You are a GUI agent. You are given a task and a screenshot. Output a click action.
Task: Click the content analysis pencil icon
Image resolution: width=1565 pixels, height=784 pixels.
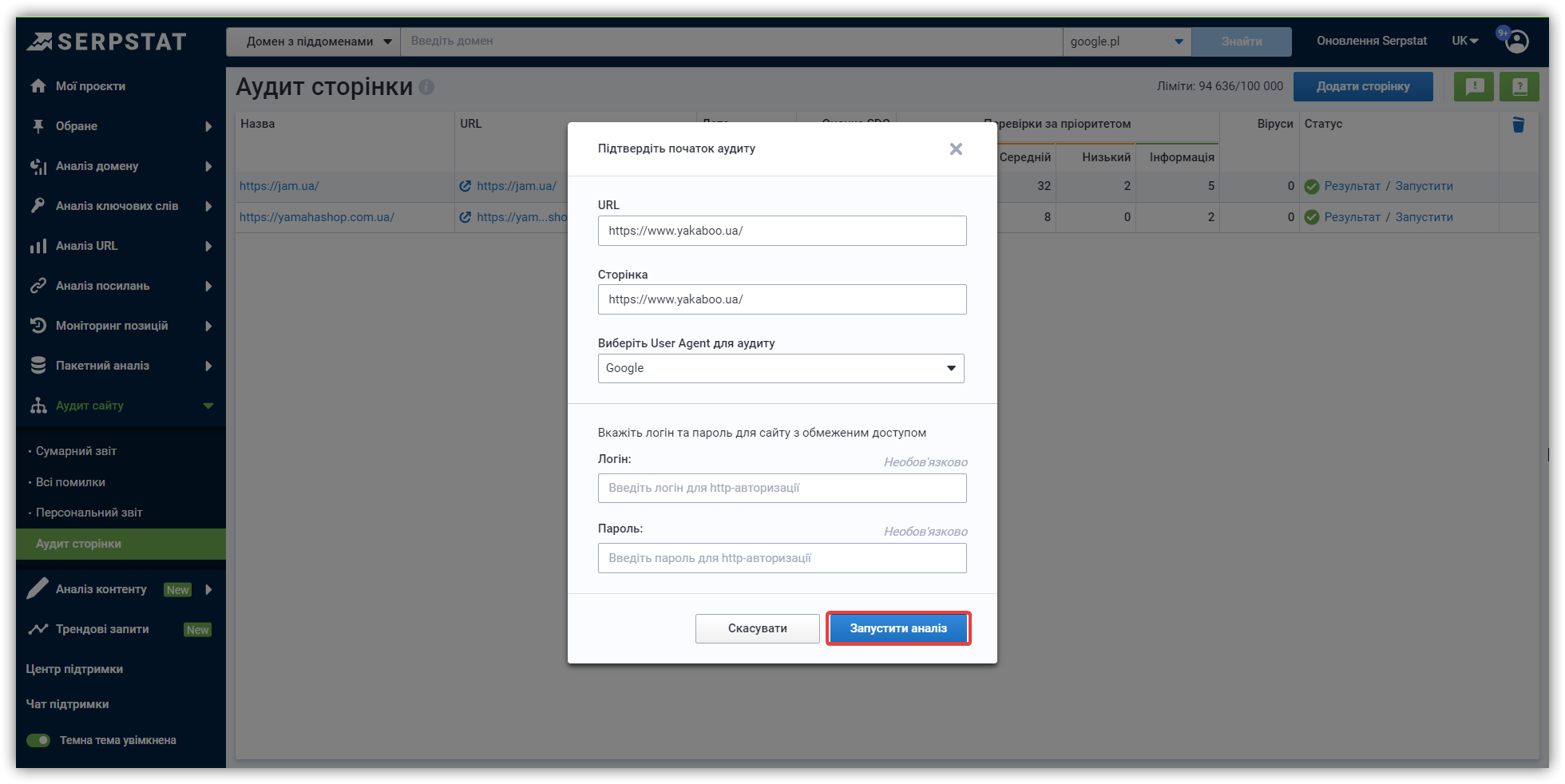click(38, 588)
